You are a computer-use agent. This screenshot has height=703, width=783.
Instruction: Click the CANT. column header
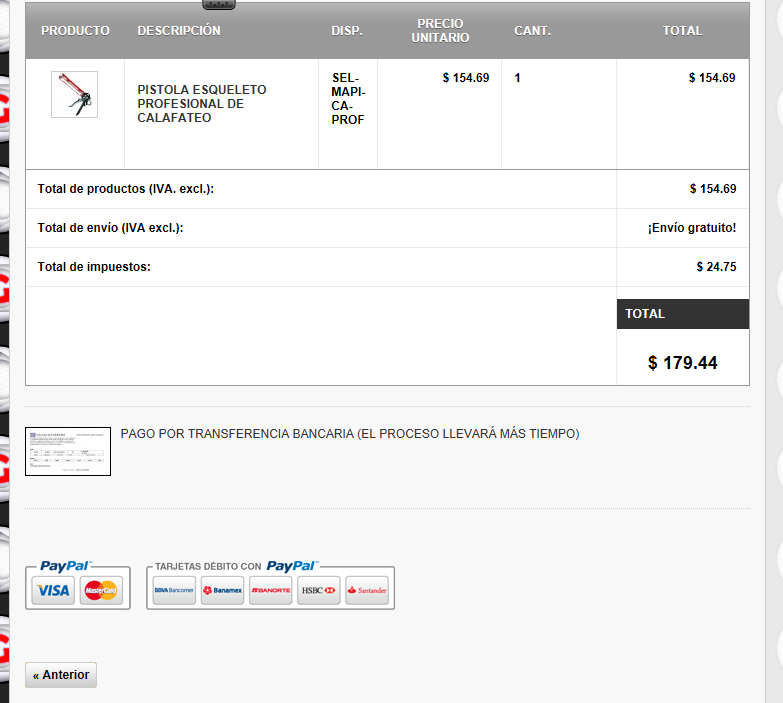pyautogui.click(x=532, y=30)
